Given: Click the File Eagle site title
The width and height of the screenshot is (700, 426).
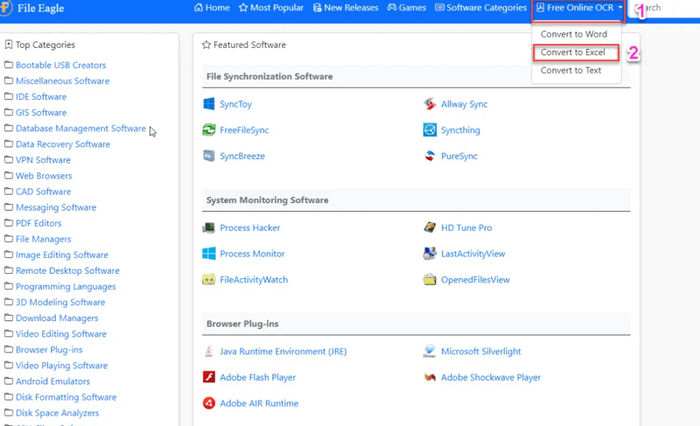Looking at the screenshot, I should click(41, 8).
